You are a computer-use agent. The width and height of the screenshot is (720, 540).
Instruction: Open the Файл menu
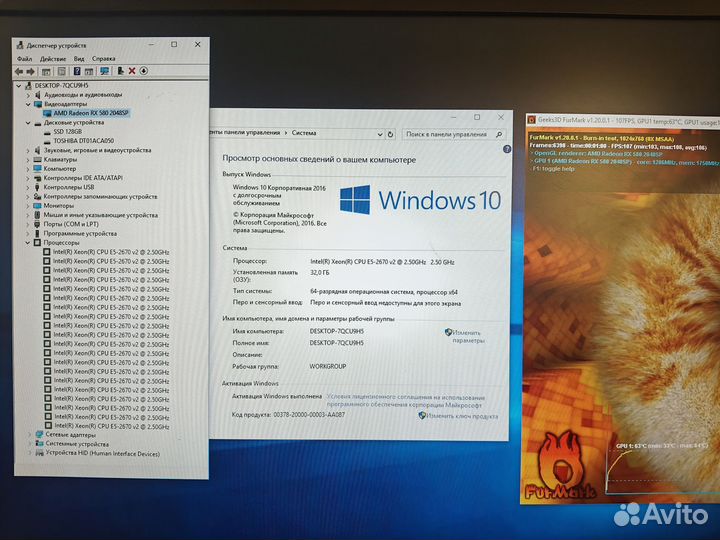(23, 58)
